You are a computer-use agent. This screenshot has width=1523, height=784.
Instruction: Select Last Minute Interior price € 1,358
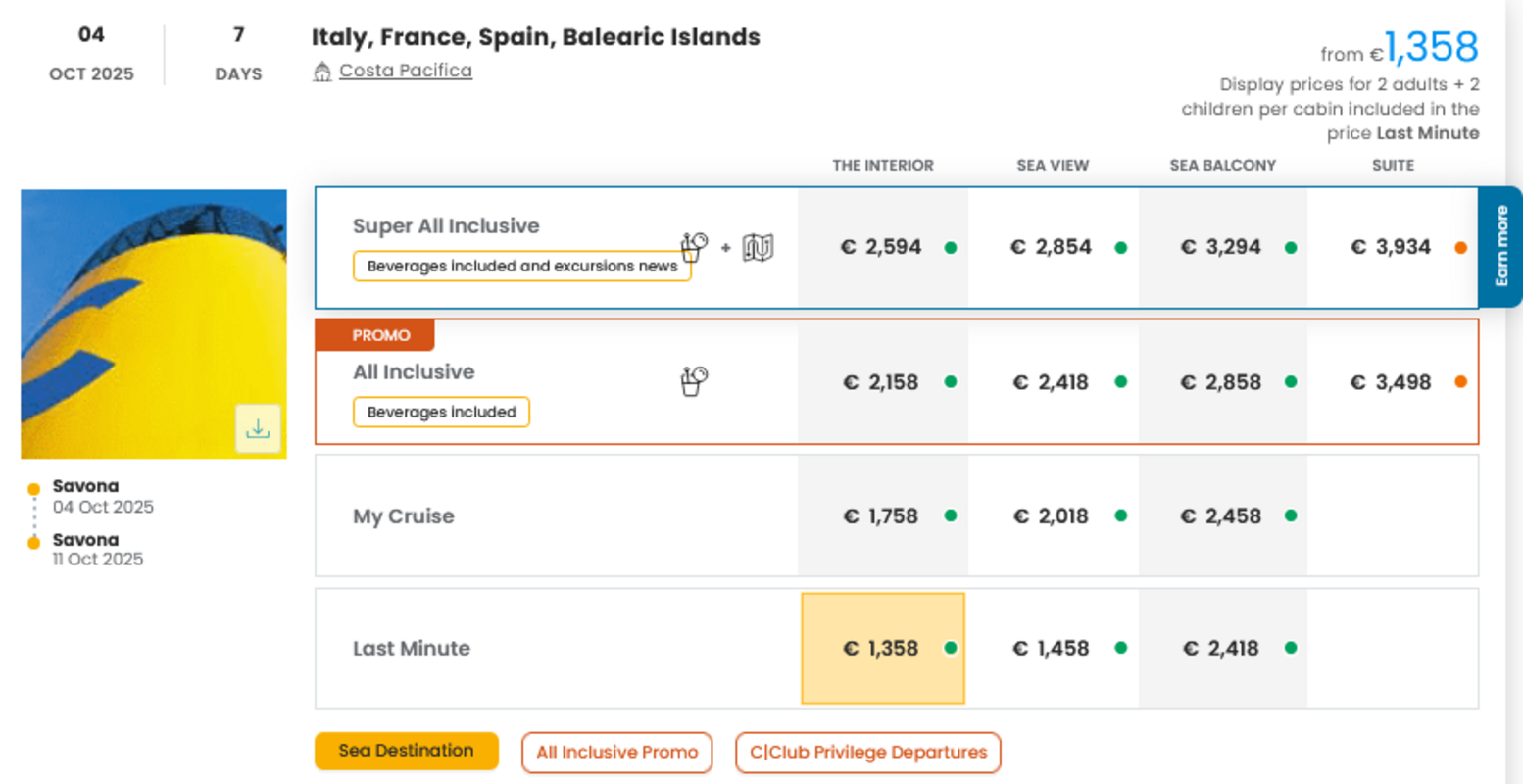pyautogui.click(x=881, y=649)
